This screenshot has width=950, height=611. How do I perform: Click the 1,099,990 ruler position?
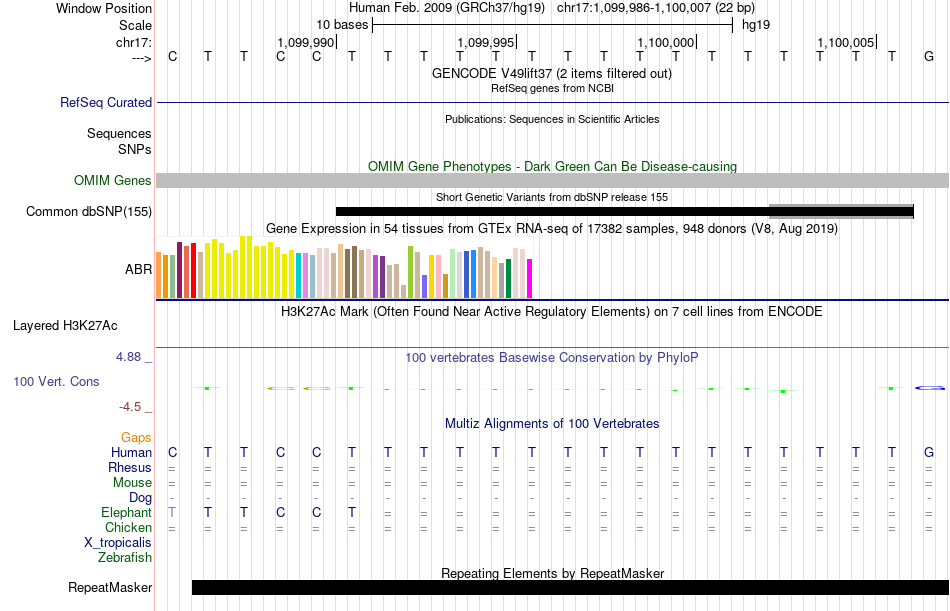pos(305,43)
